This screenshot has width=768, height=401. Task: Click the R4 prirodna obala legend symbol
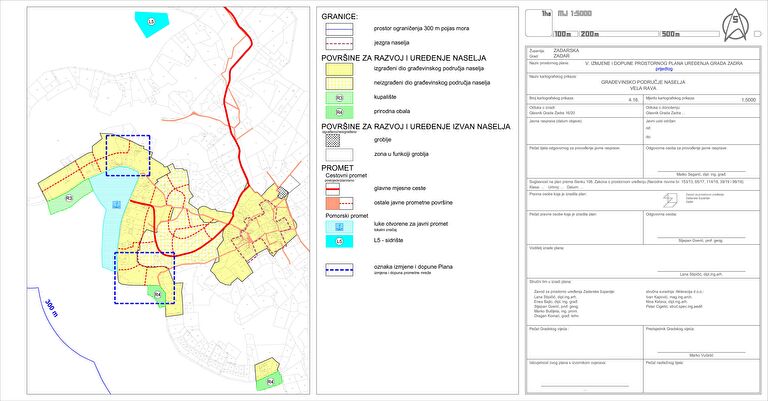(x=339, y=112)
